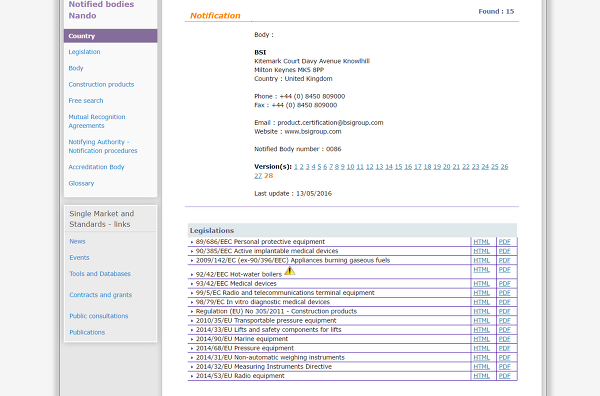600x396 pixels.
Task: Open PDF for Appliances burning gaseous fuels
Action: (505, 260)
